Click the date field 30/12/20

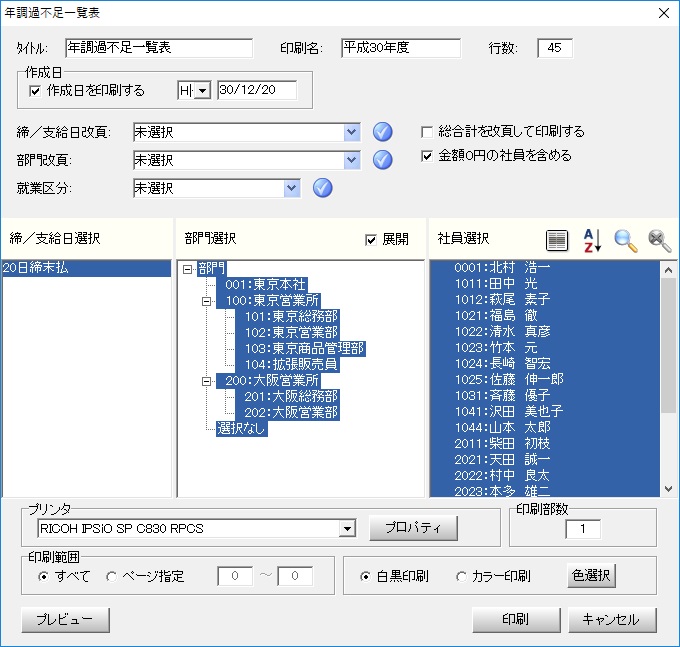(x=257, y=90)
